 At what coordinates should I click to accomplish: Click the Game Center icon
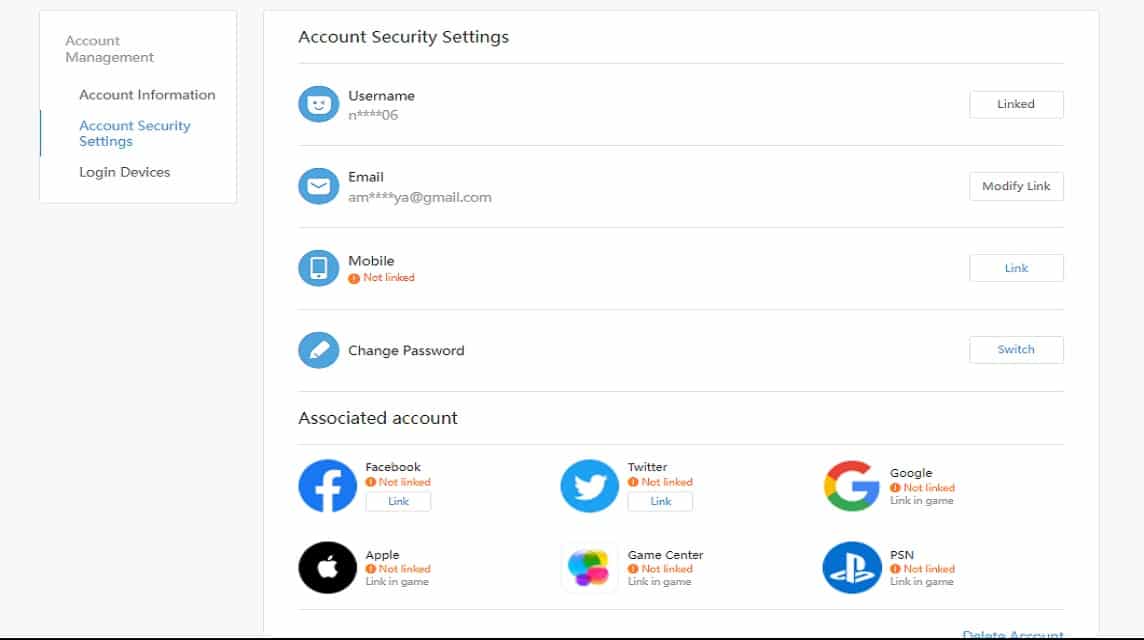[x=589, y=568]
